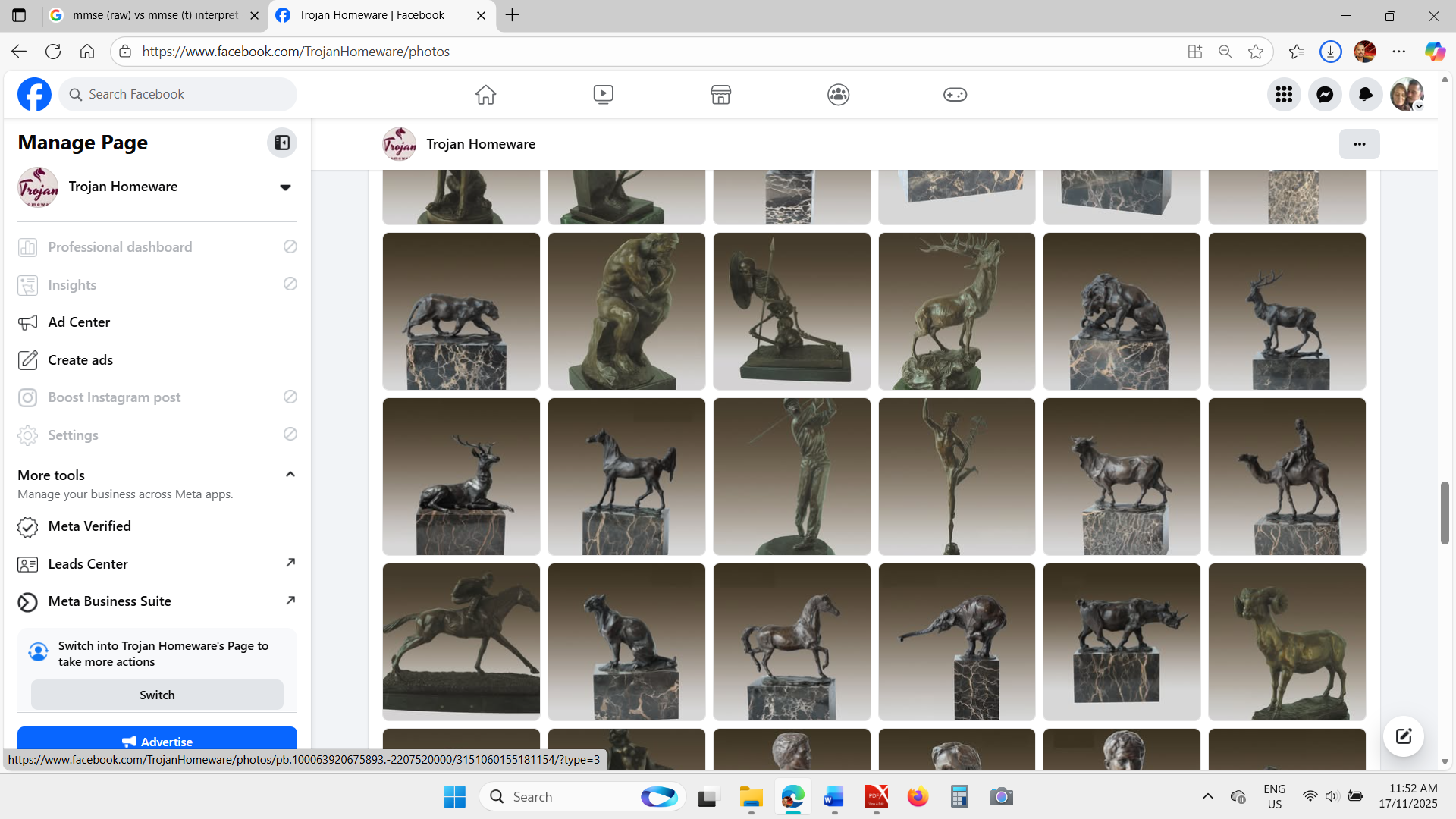Collapse the More tools section
This screenshot has height=819, width=1456.
point(290,475)
